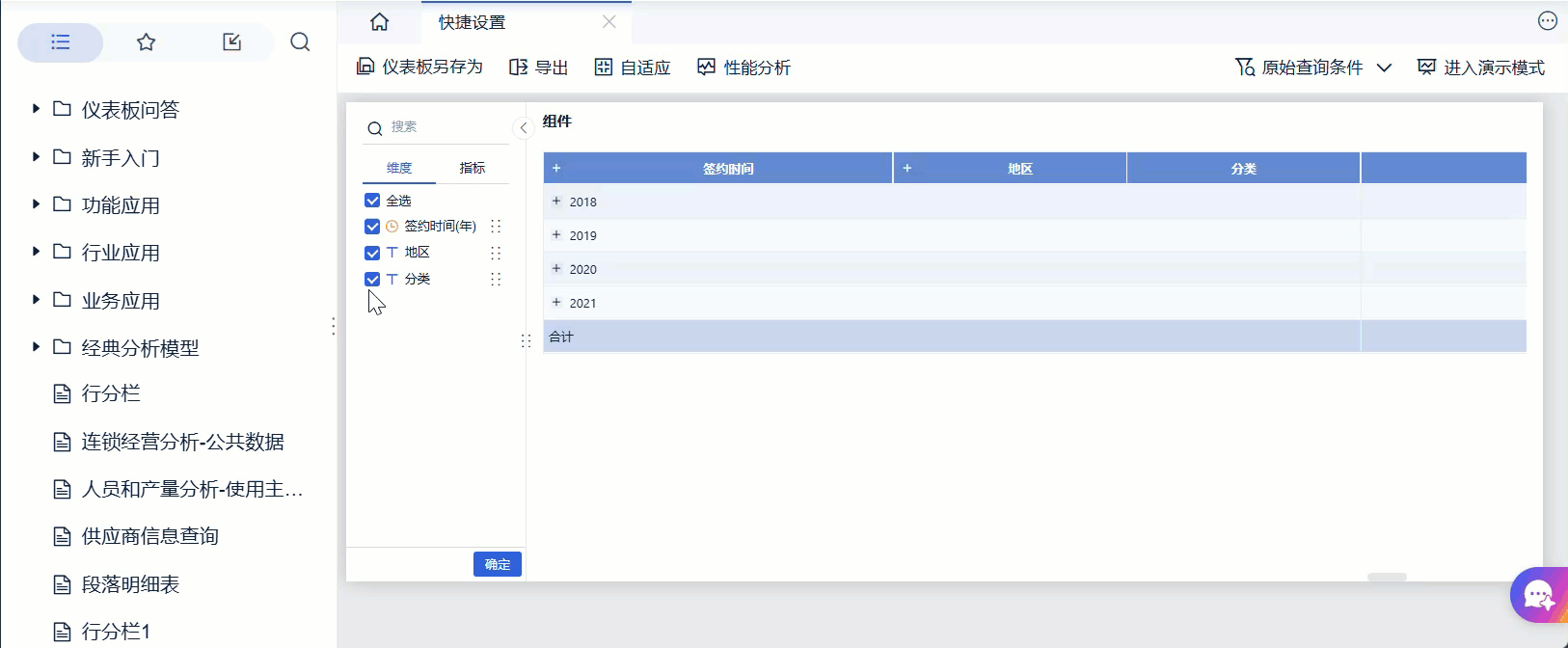This screenshot has height=648, width=1568.
Task: Click the 仪表板另存为 save icon
Action: pos(365,67)
